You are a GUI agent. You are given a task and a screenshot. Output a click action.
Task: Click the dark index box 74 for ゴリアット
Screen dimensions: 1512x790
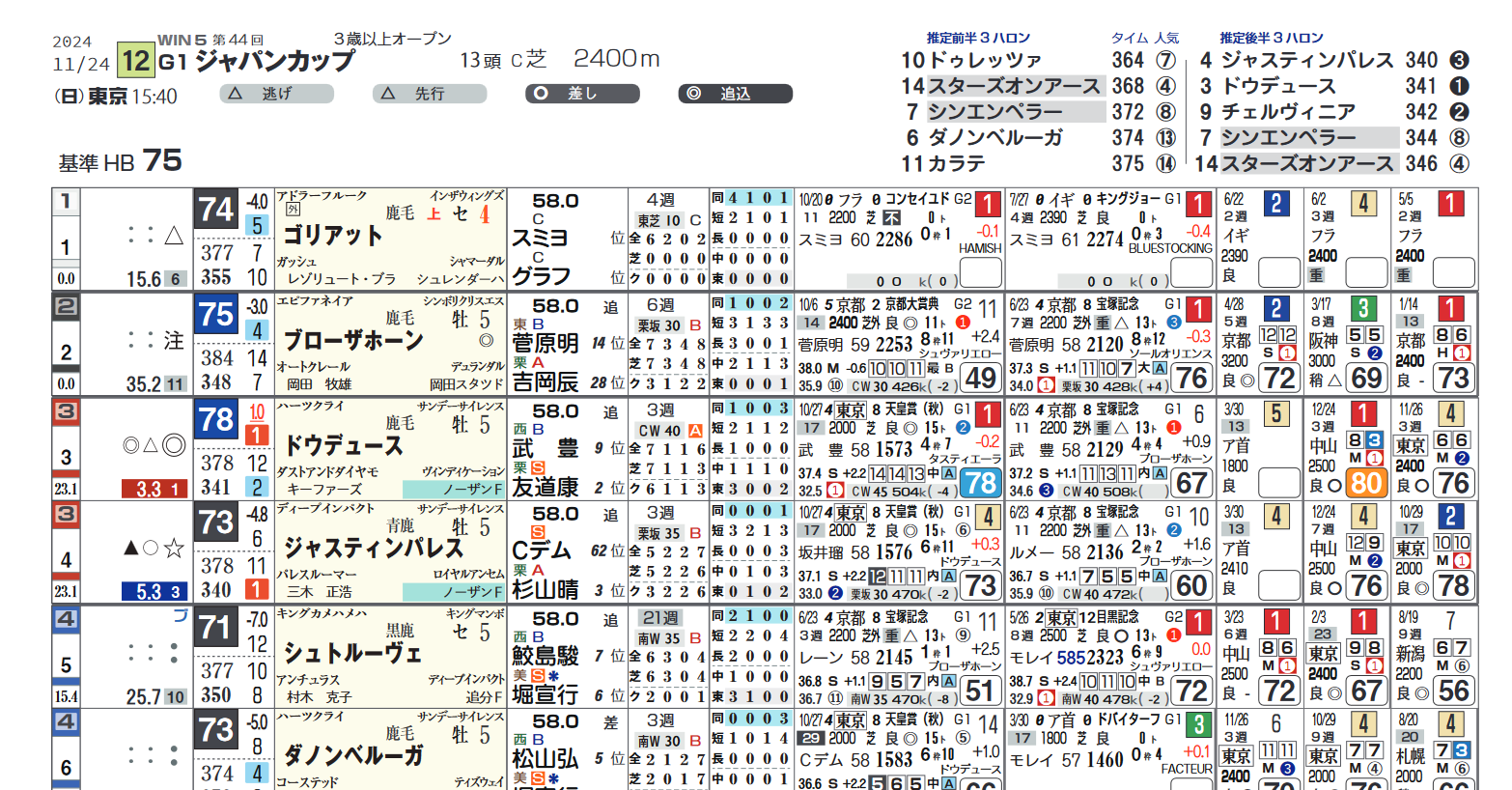coord(216,210)
